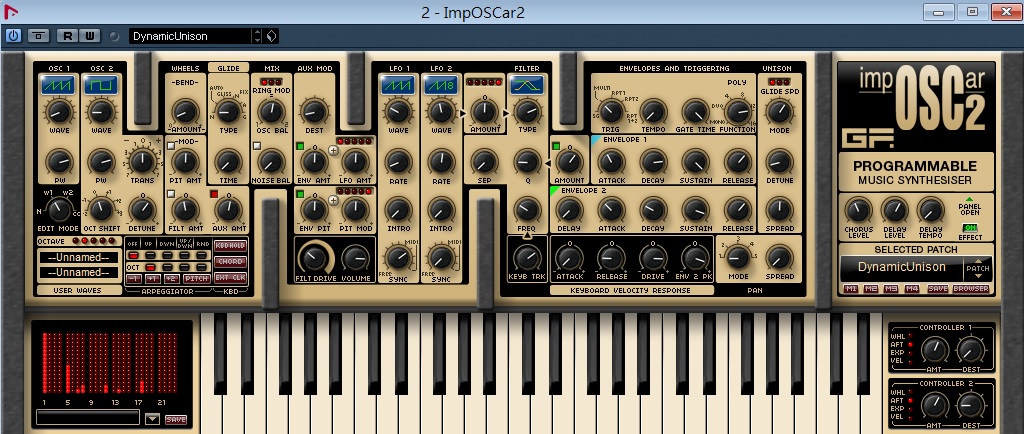
Task: Enable arpeggiator UP mode button
Action: 151,253
